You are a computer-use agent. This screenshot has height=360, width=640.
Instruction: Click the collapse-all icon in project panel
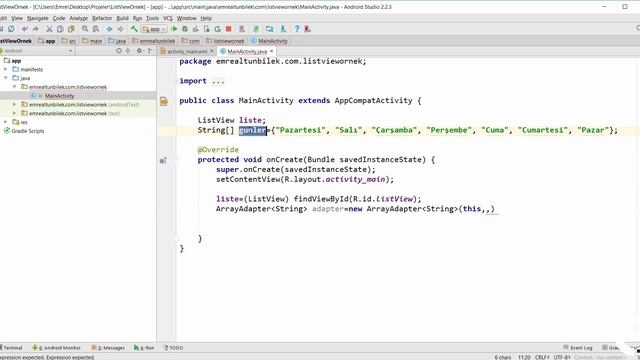coord(128,51)
